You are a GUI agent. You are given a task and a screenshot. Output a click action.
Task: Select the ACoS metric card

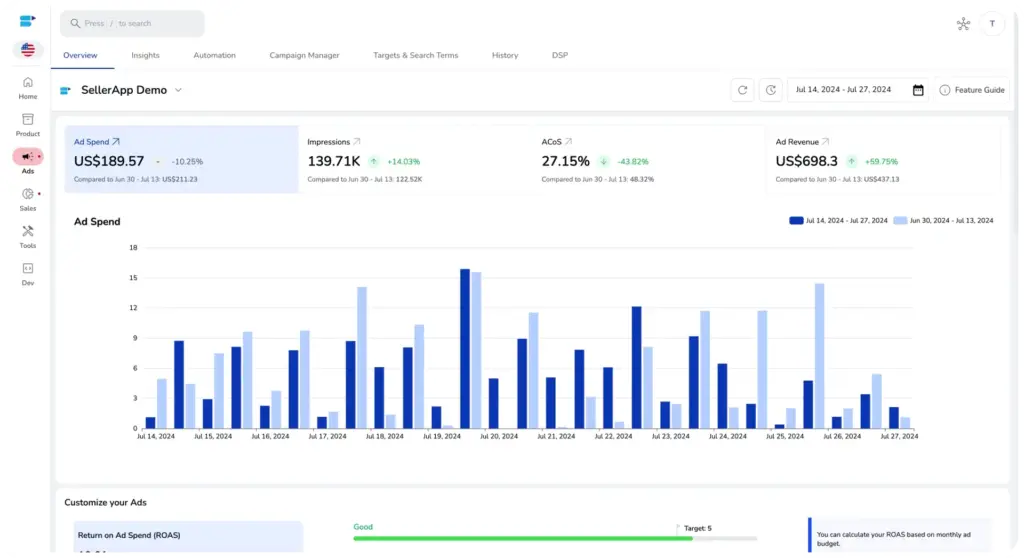tap(647, 160)
